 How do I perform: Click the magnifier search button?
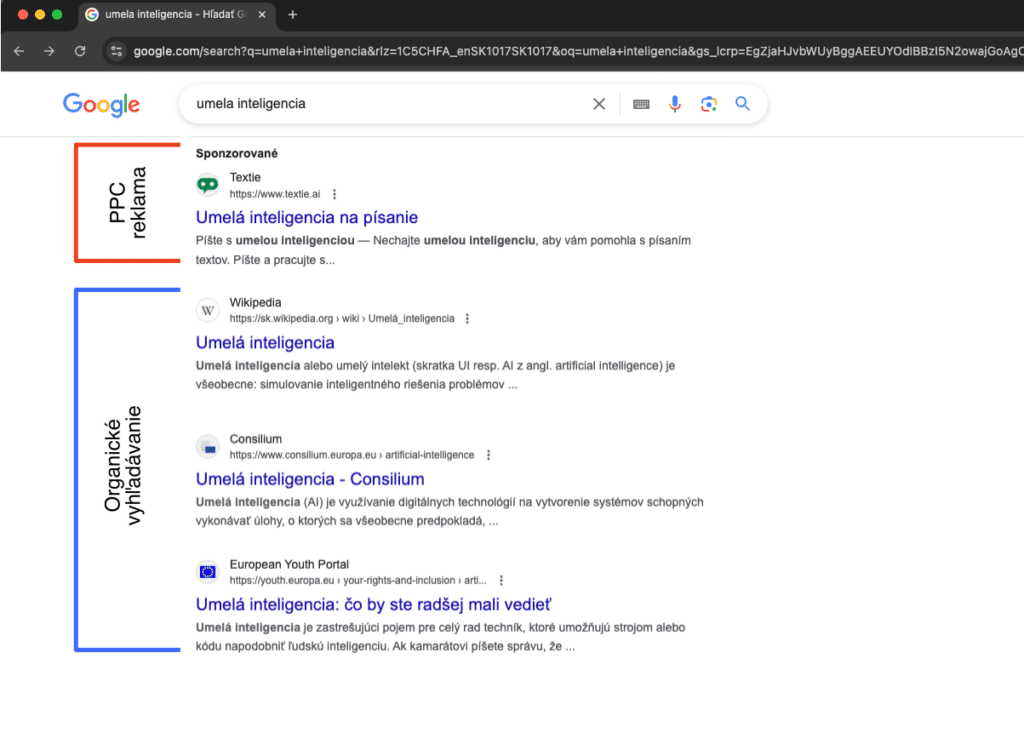pyautogui.click(x=743, y=103)
